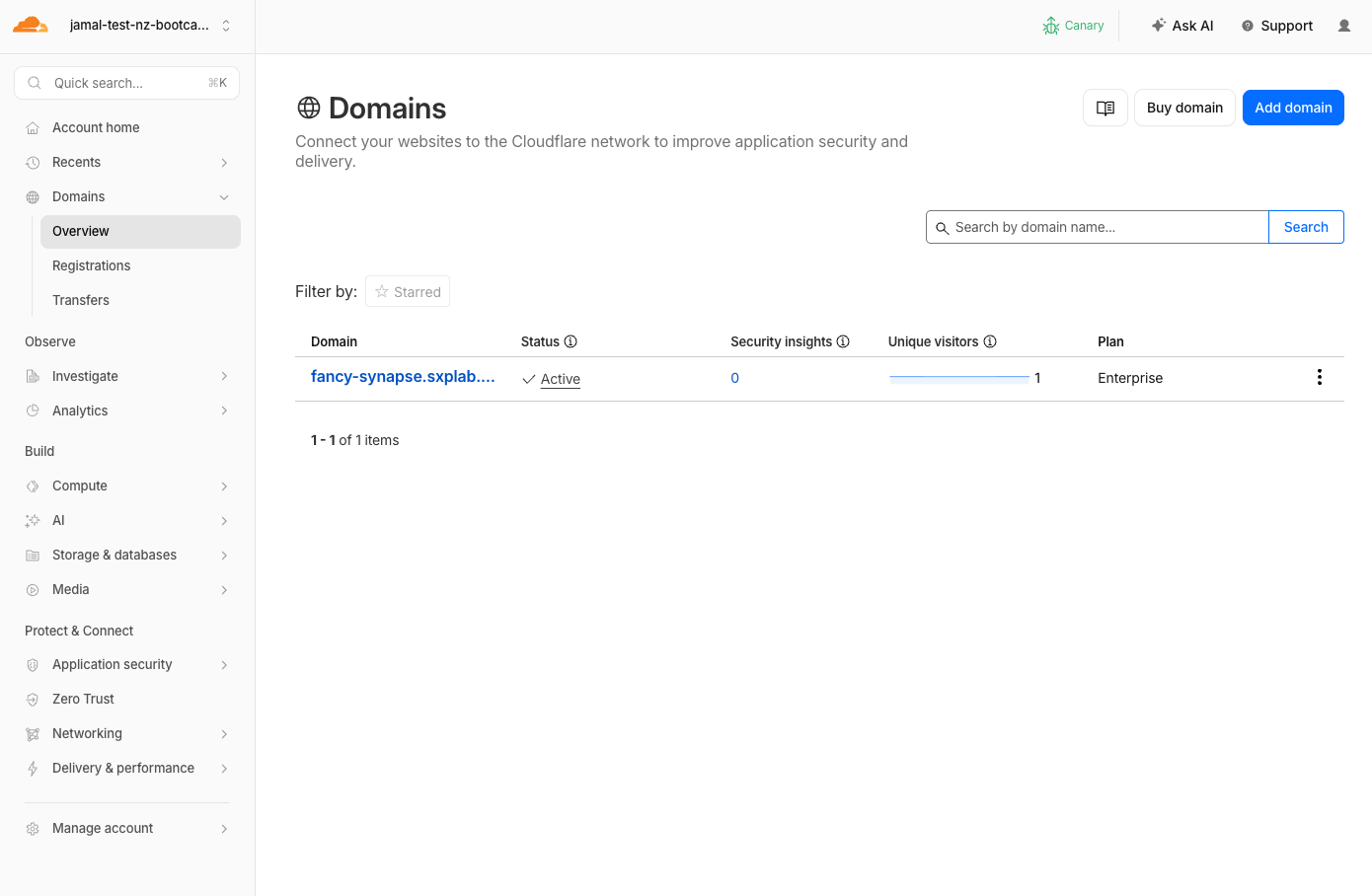Expand the Compute chevron
Viewport: 1372px width, 896px height.
click(x=224, y=486)
